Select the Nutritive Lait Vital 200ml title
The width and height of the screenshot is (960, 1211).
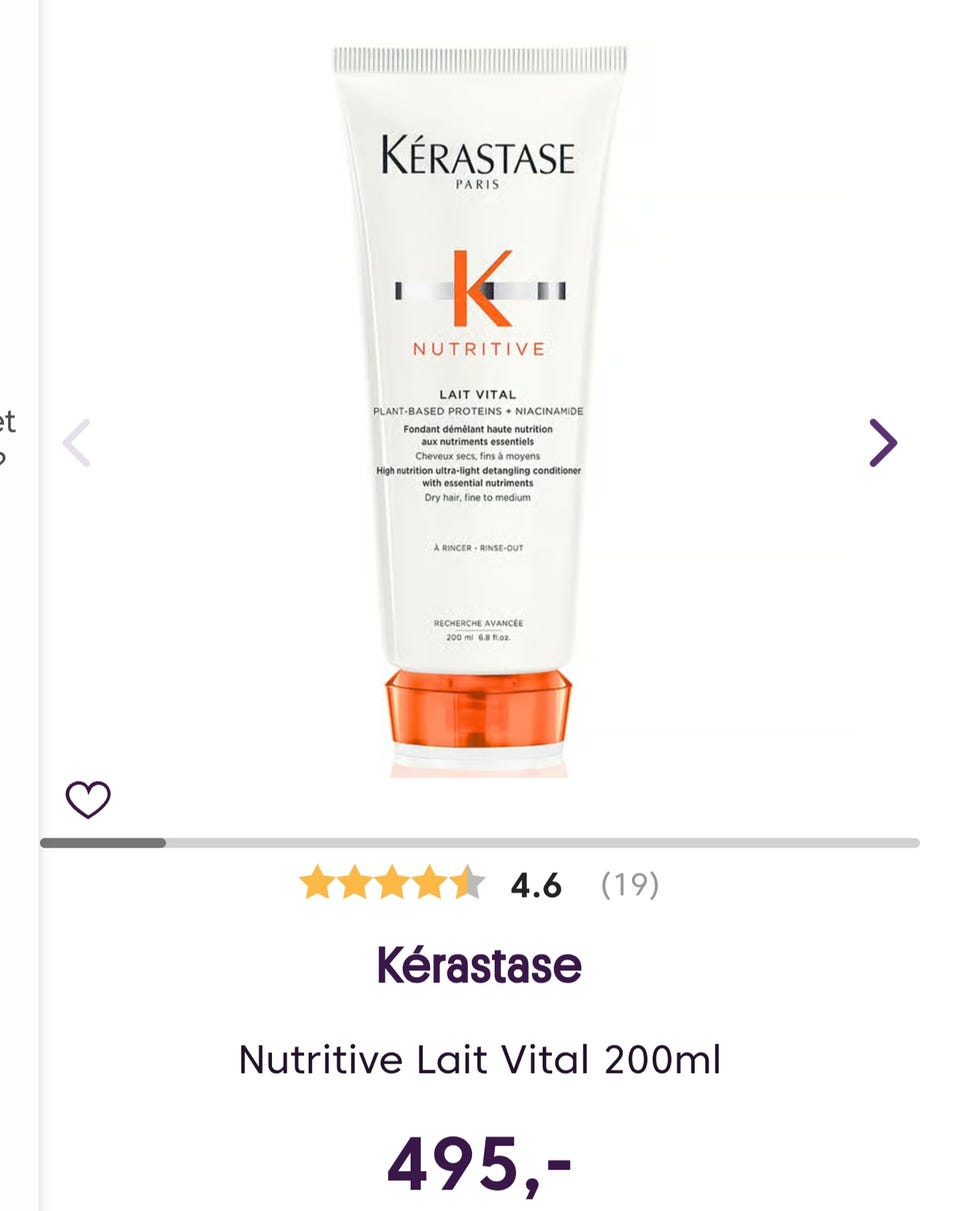[480, 1059]
